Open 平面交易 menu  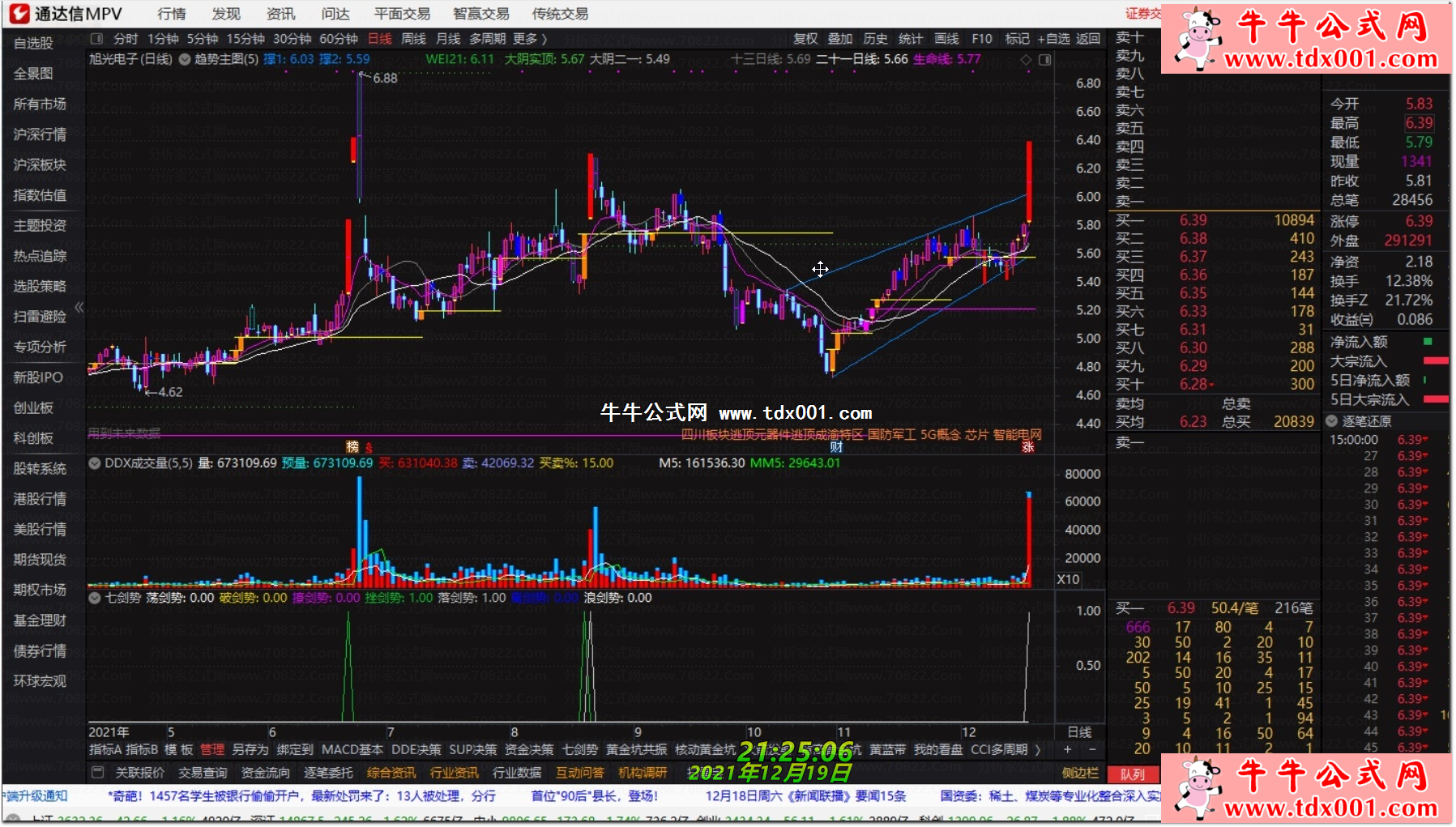pyautogui.click(x=402, y=14)
